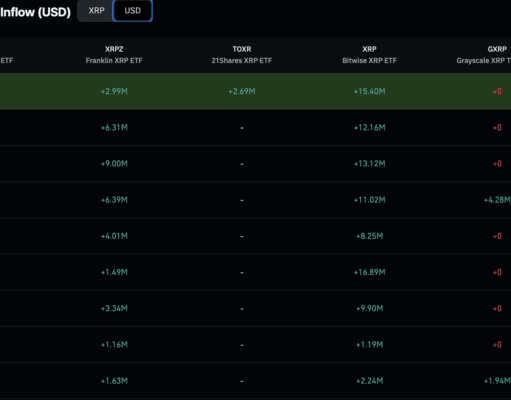Click the +6.31M value in XRPZ column
The height and width of the screenshot is (400, 511).
[x=114, y=128]
